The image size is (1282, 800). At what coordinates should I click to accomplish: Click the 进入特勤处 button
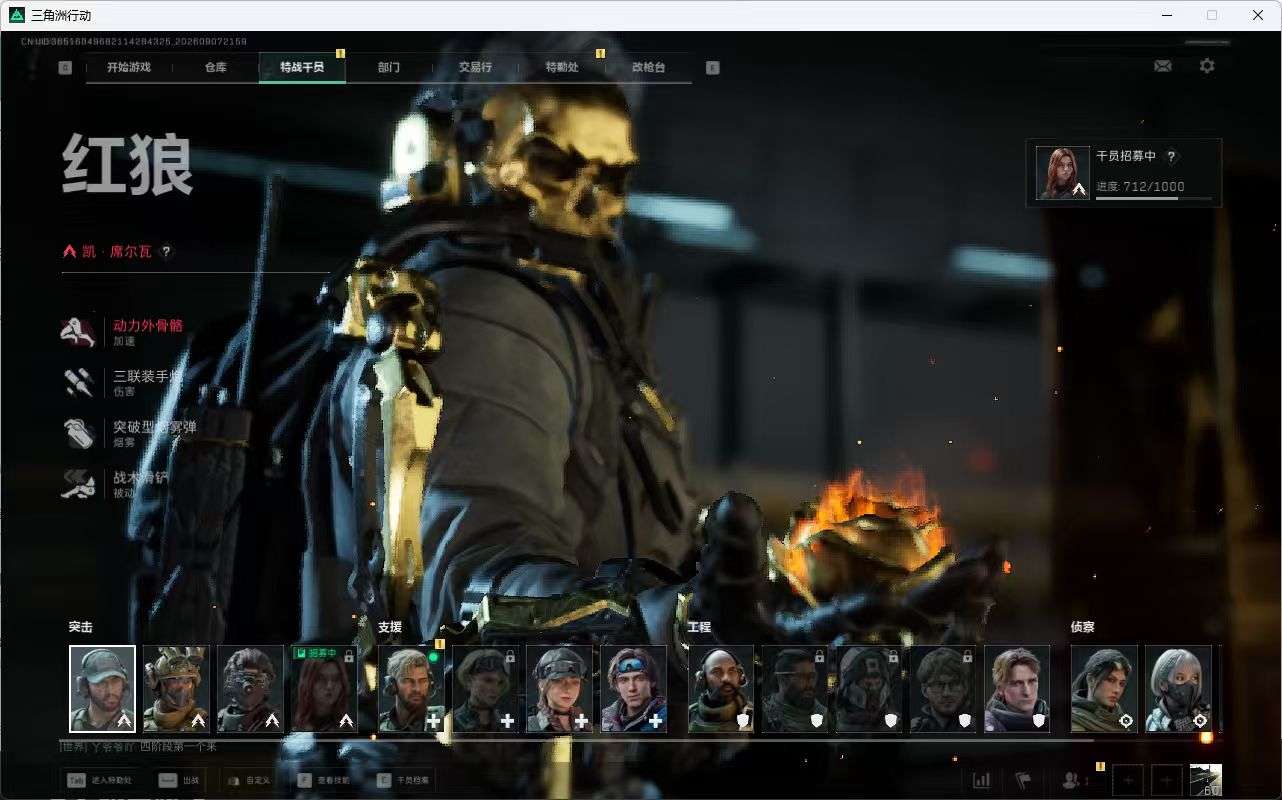pyautogui.click(x=99, y=780)
